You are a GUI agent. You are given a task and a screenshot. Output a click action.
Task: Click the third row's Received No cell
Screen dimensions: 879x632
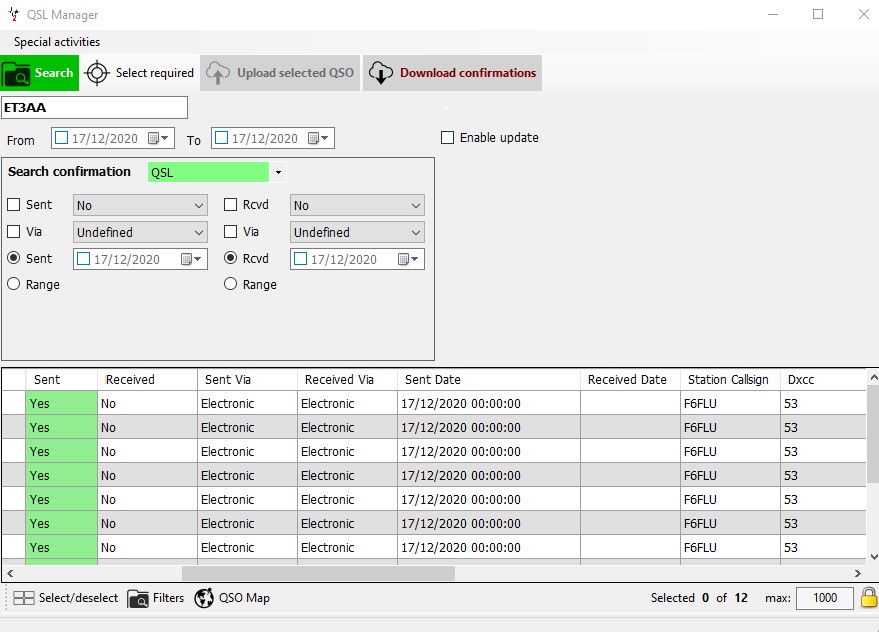click(148, 451)
